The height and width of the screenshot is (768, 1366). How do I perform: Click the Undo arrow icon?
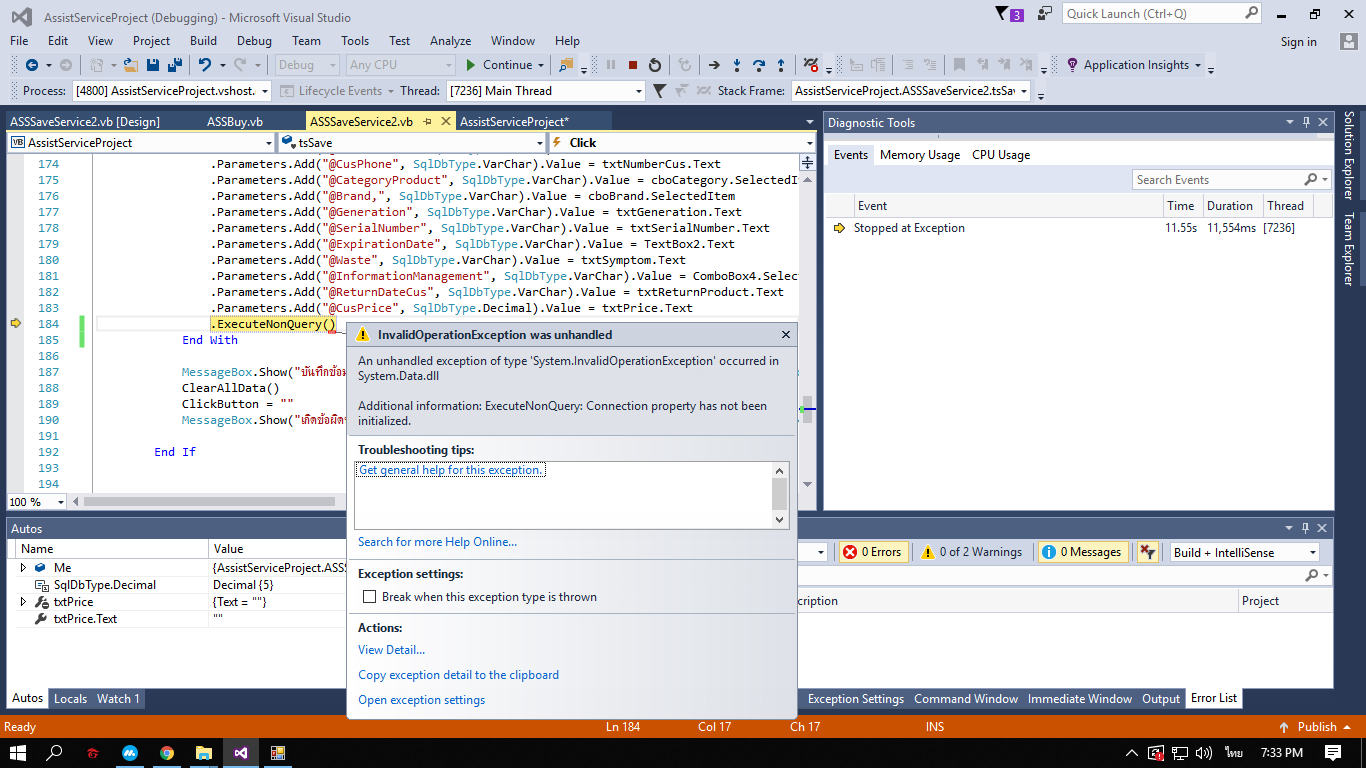[x=205, y=65]
